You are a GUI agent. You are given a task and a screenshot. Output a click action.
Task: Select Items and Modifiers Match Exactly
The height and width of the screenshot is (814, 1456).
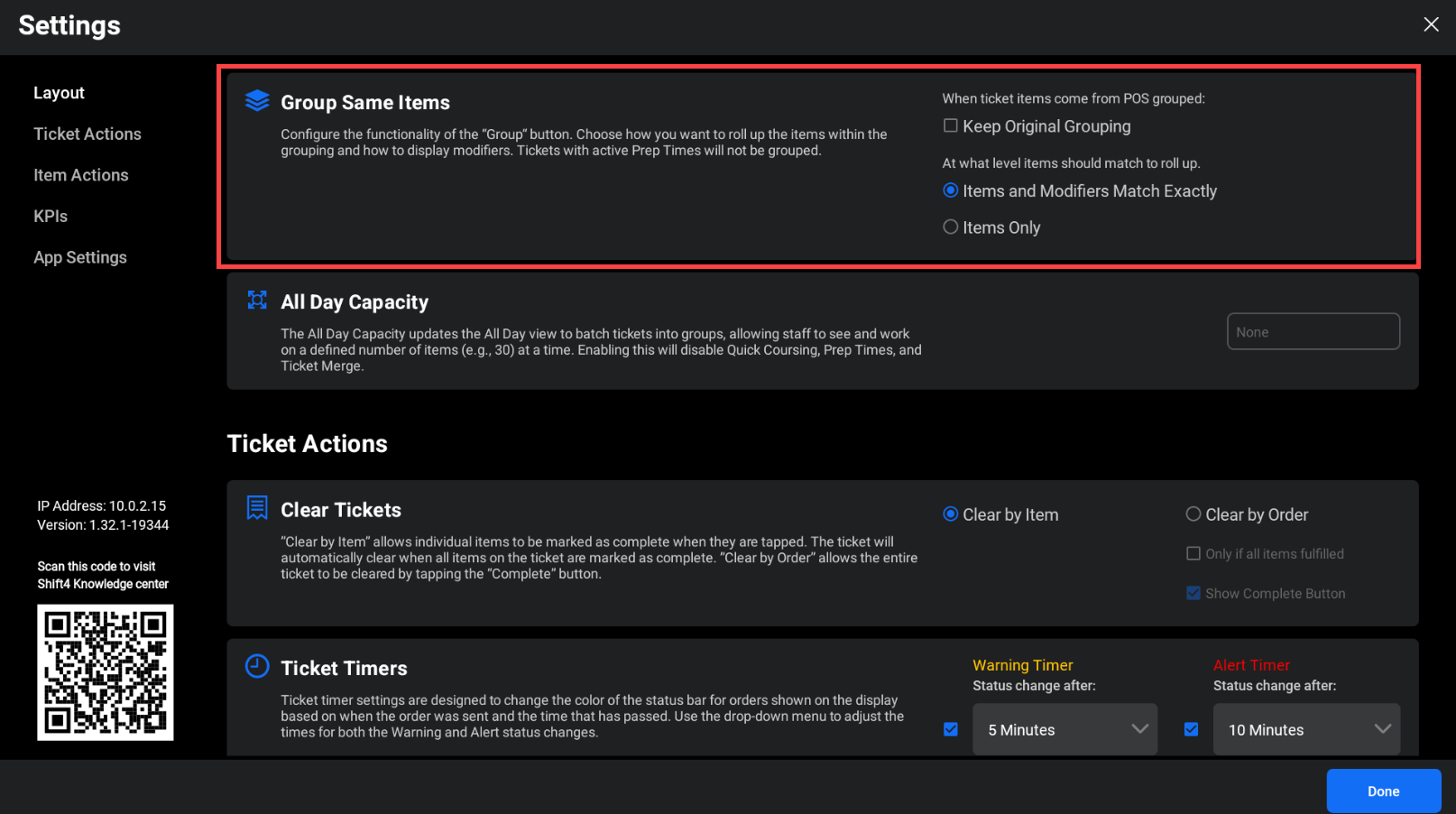[x=951, y=190]
